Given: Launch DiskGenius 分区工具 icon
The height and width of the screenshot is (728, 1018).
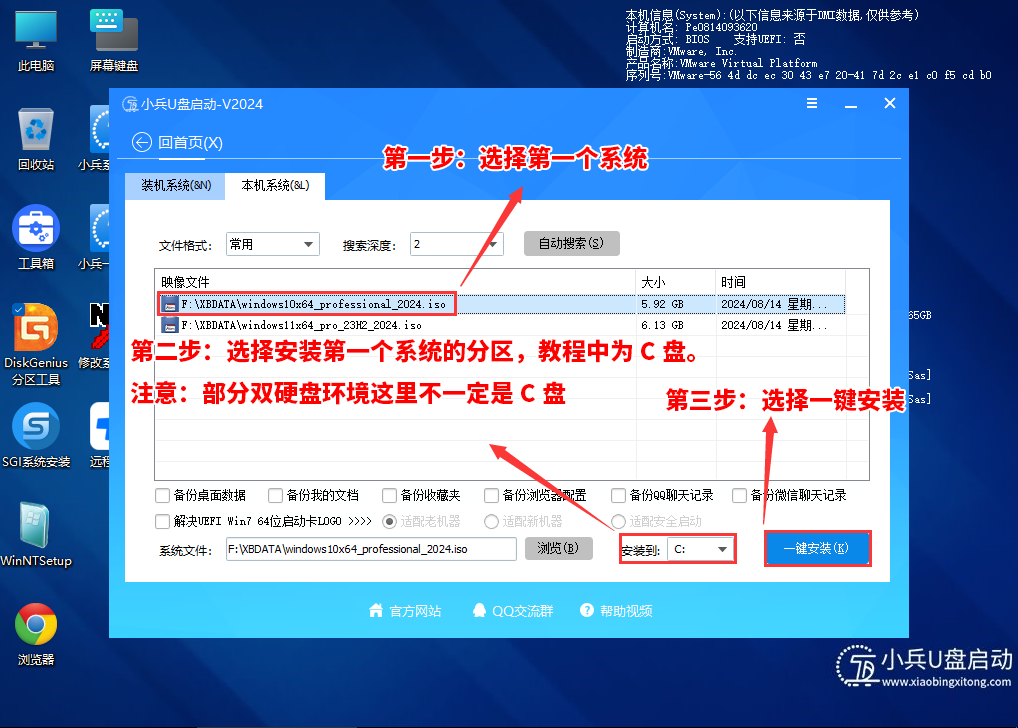Looking at the screenshot, I should click(36, 344).
